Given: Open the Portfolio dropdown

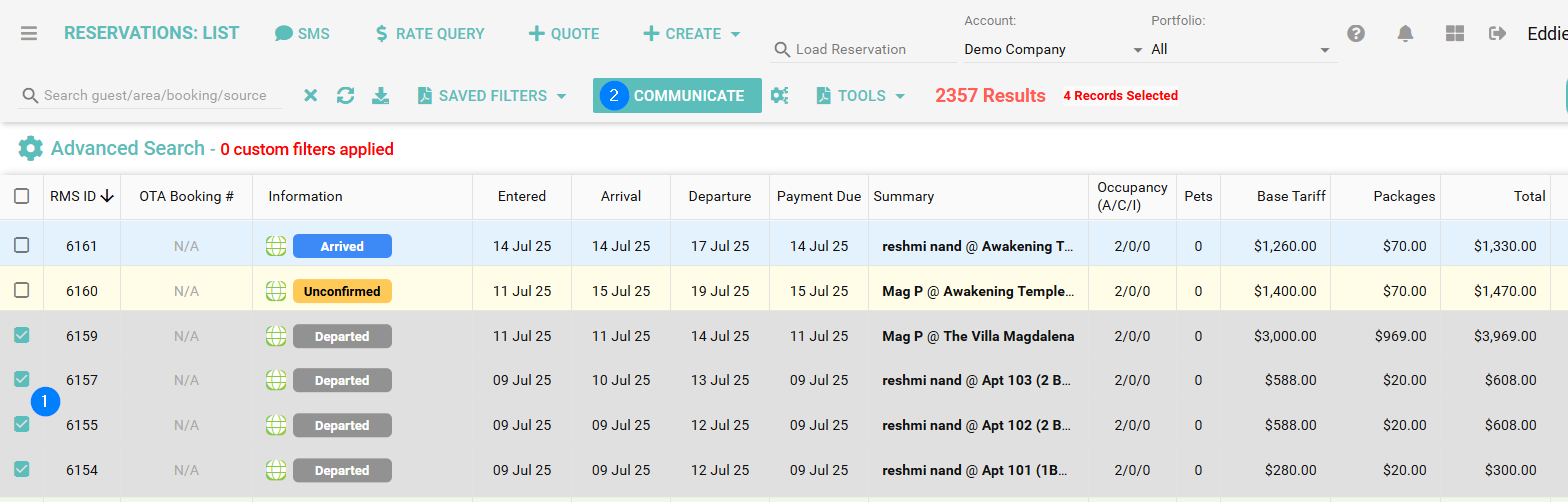Looking at the screenshot, I should (x=1240, y=49).
